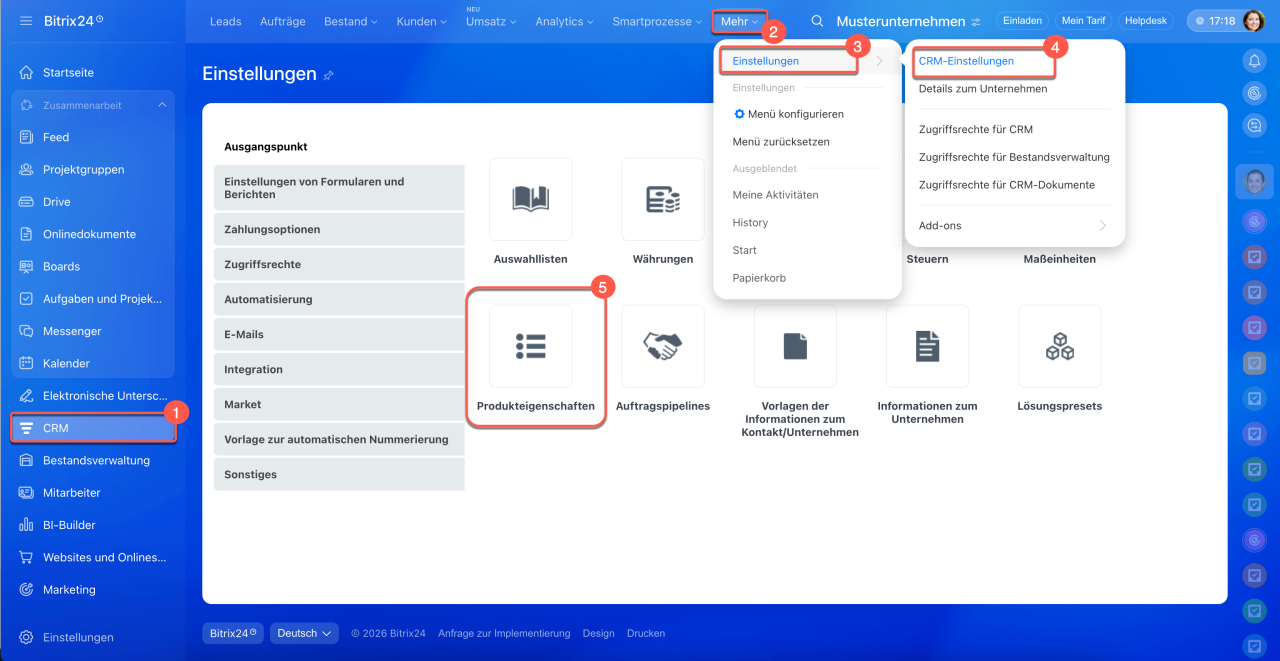Select Automatisierung settings section
The image size is (1280, 661).
tap(339, 299)
